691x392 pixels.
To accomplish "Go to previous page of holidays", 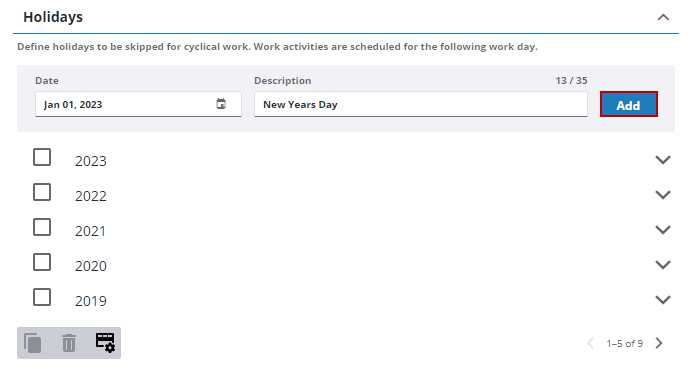I will pos(591,343).
